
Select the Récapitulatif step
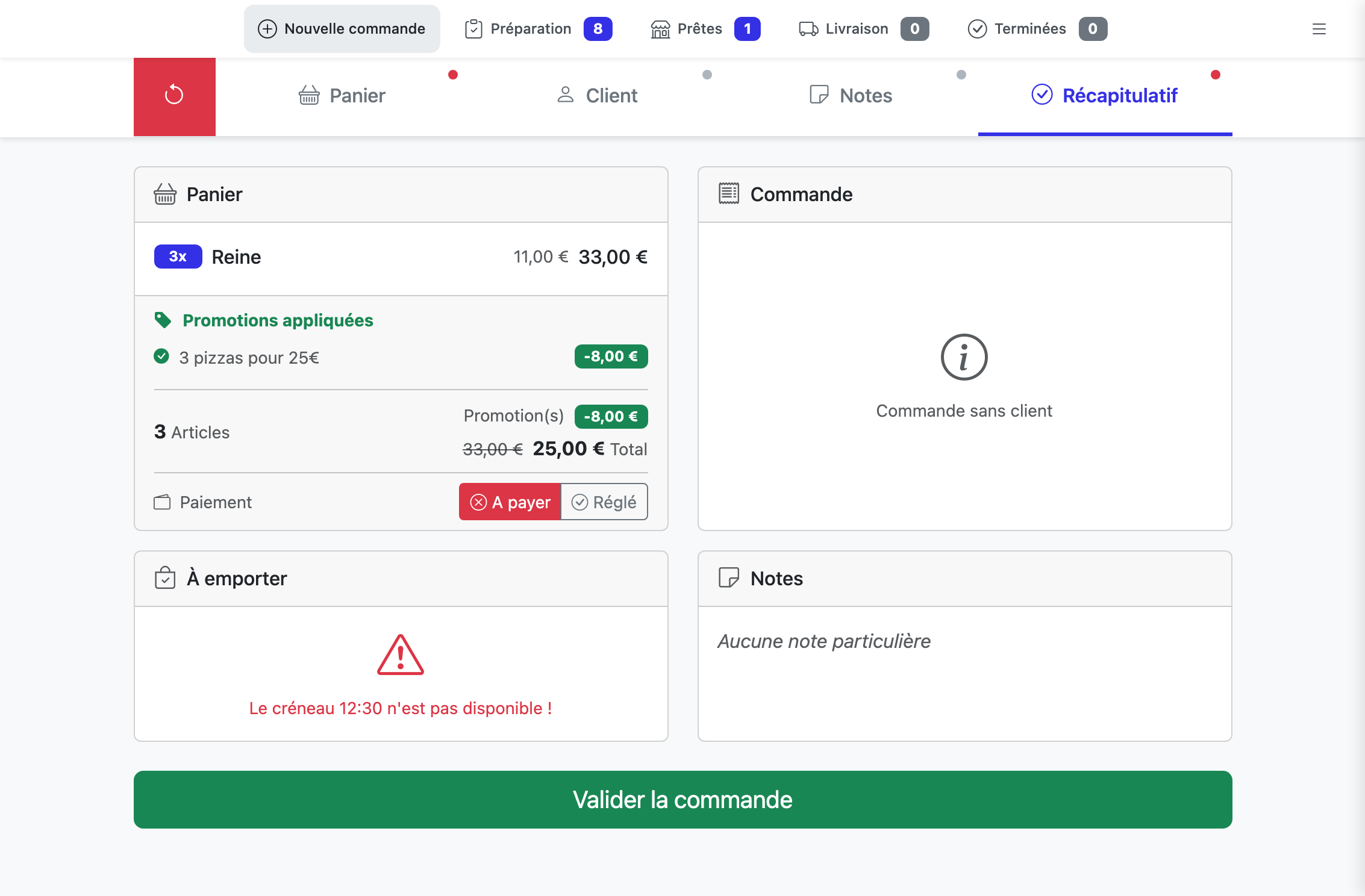(x=1105, y=96)
